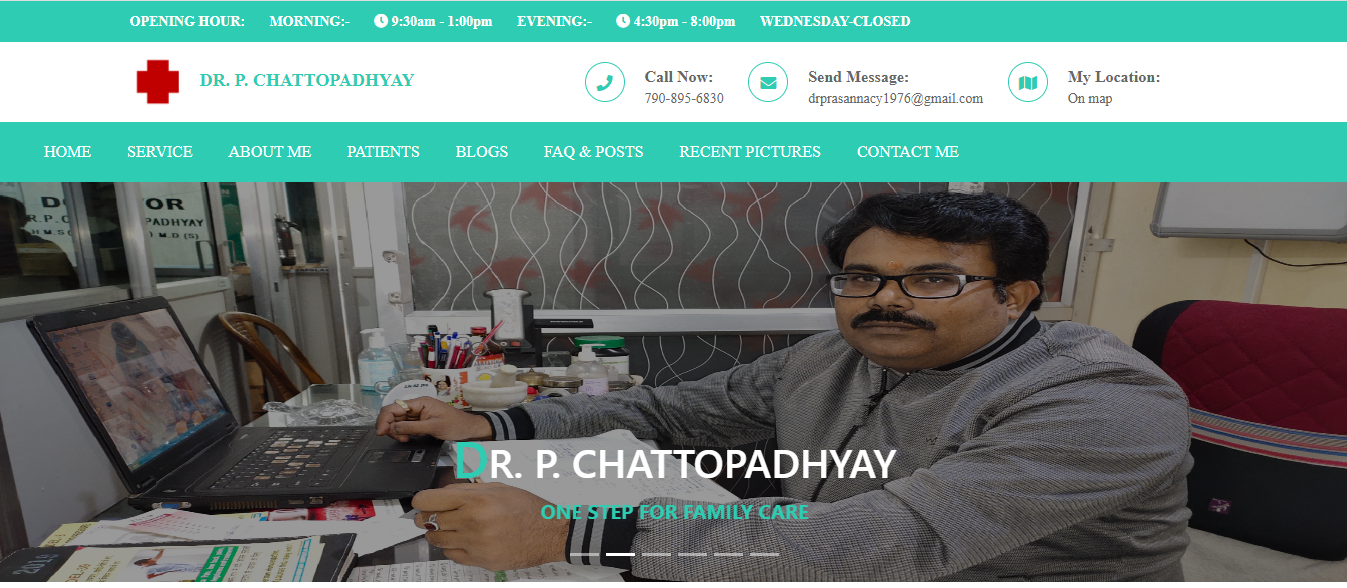The width and height of the screenshot is (1347, 588).
Task: Open the On map location link
Action: (x=1090, y=98)
